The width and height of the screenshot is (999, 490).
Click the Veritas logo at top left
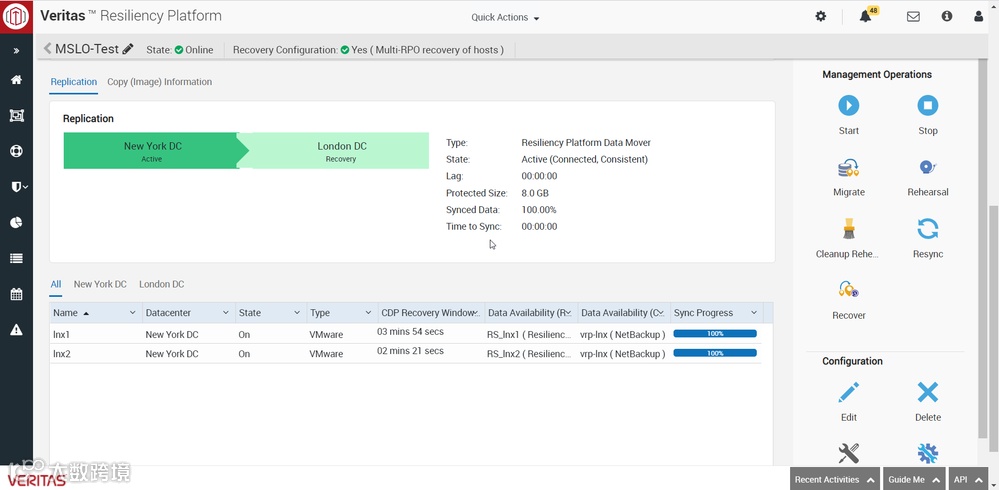[16, 16]
